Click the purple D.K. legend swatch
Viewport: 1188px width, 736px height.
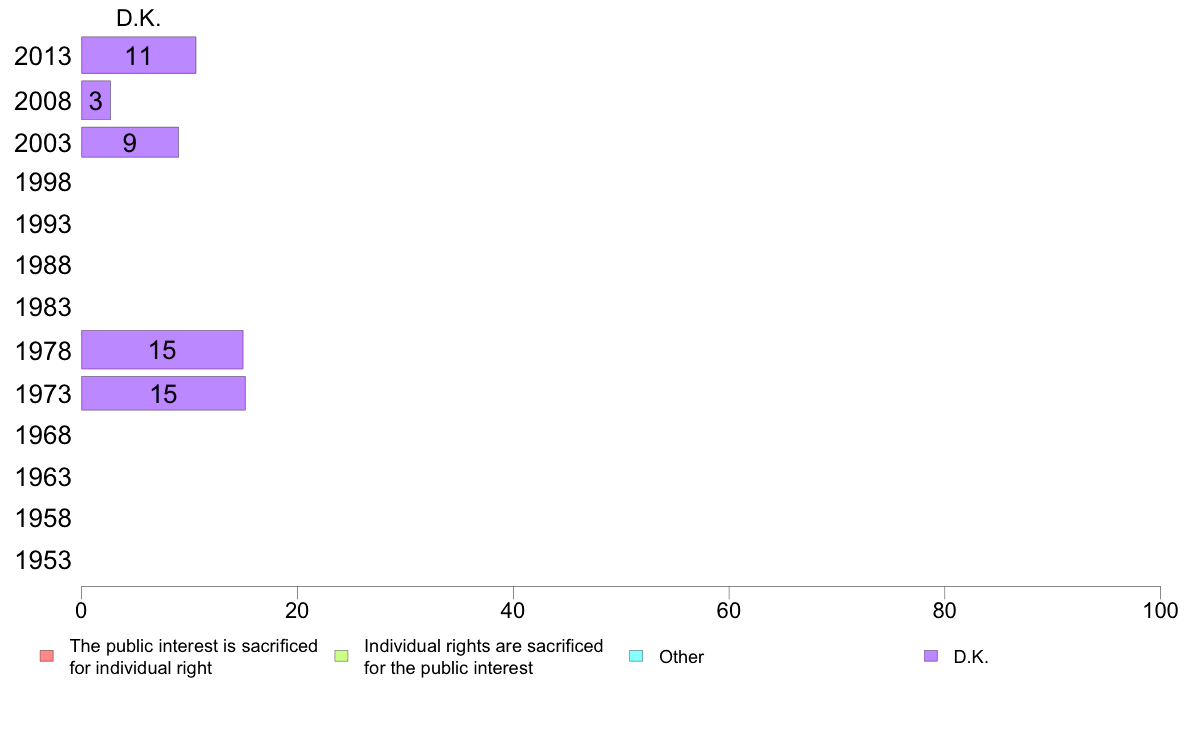[931, 656]
